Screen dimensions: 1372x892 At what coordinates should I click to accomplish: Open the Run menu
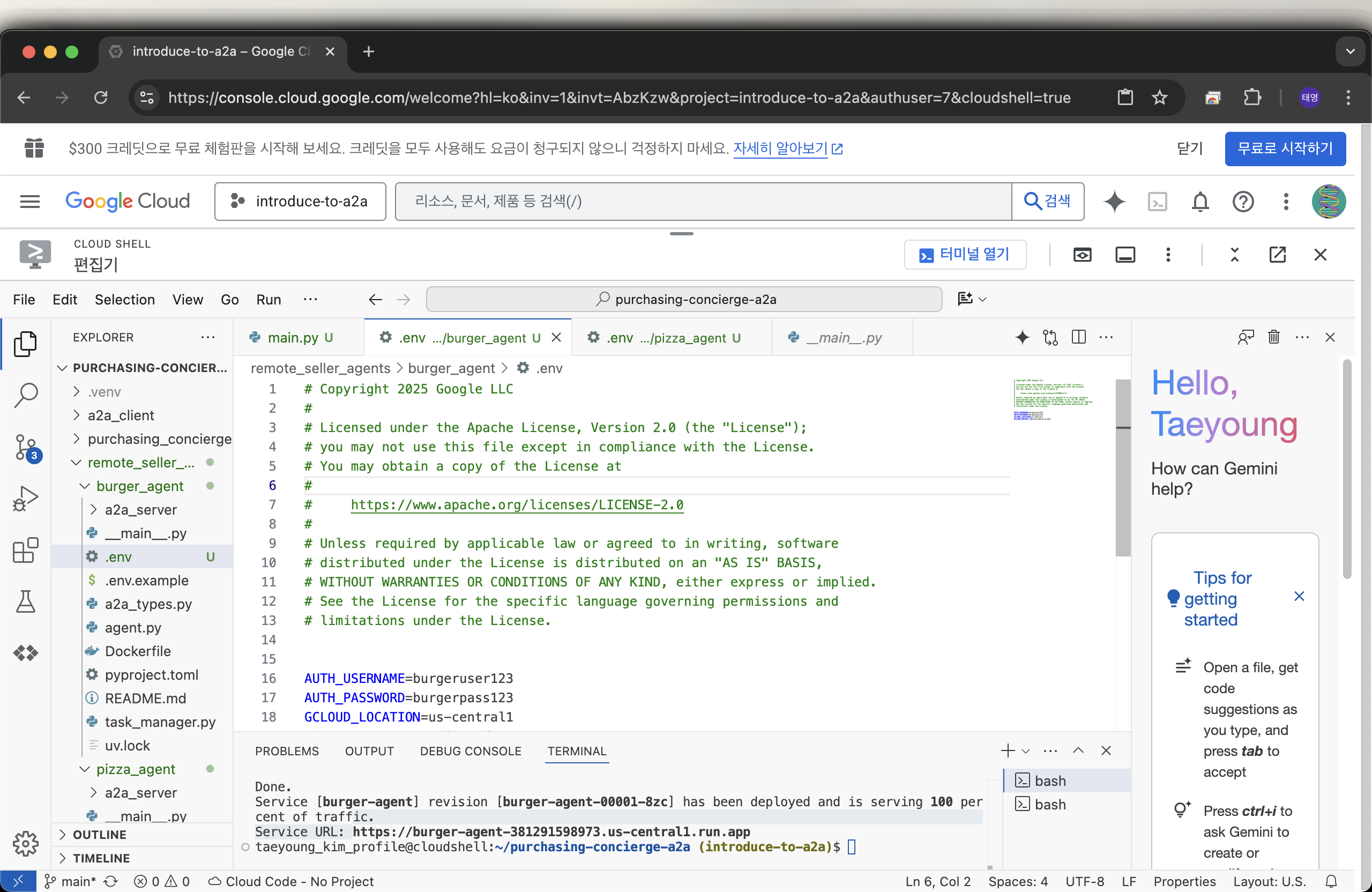(x=269, y=299)
